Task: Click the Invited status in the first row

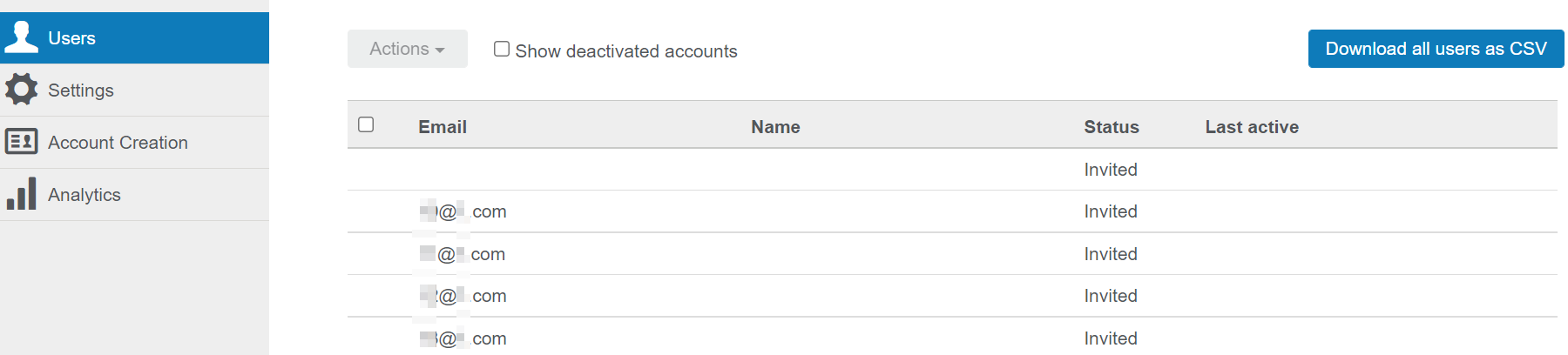Action: (1111, 170)
